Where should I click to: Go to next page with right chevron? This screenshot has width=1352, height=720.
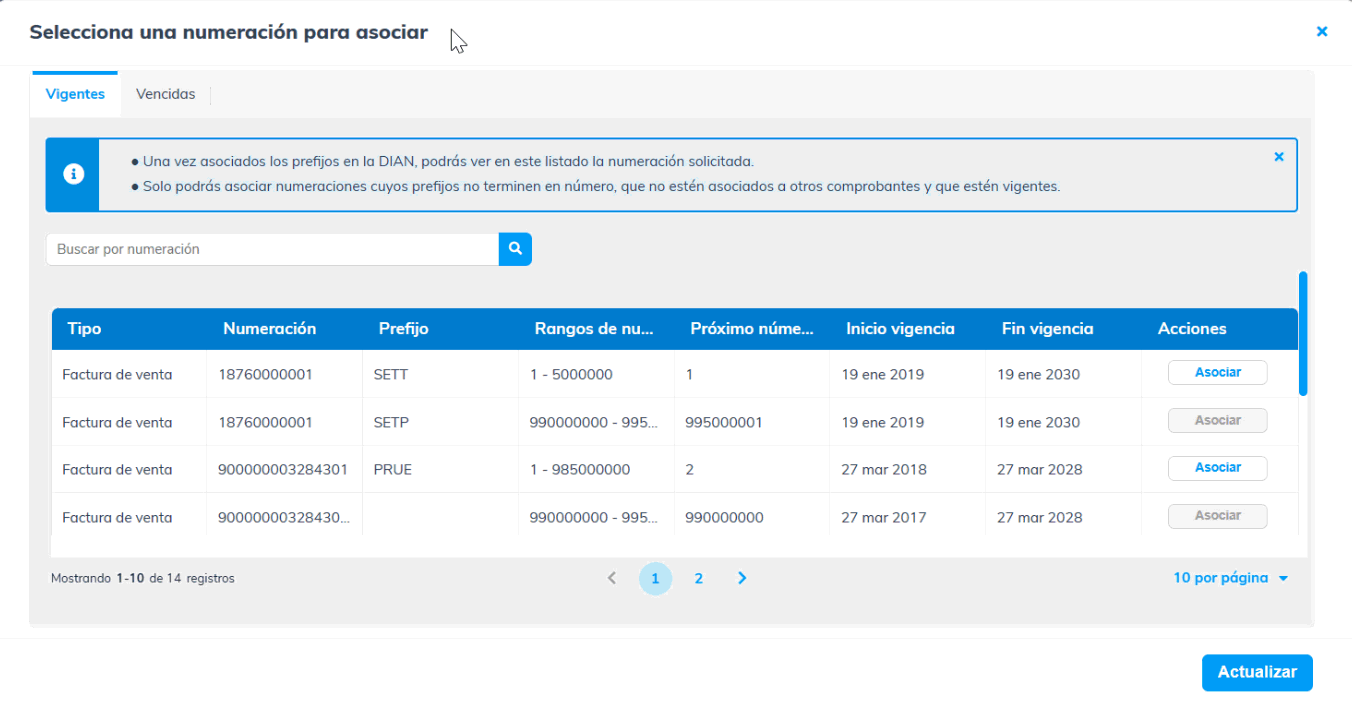(742, 578)
